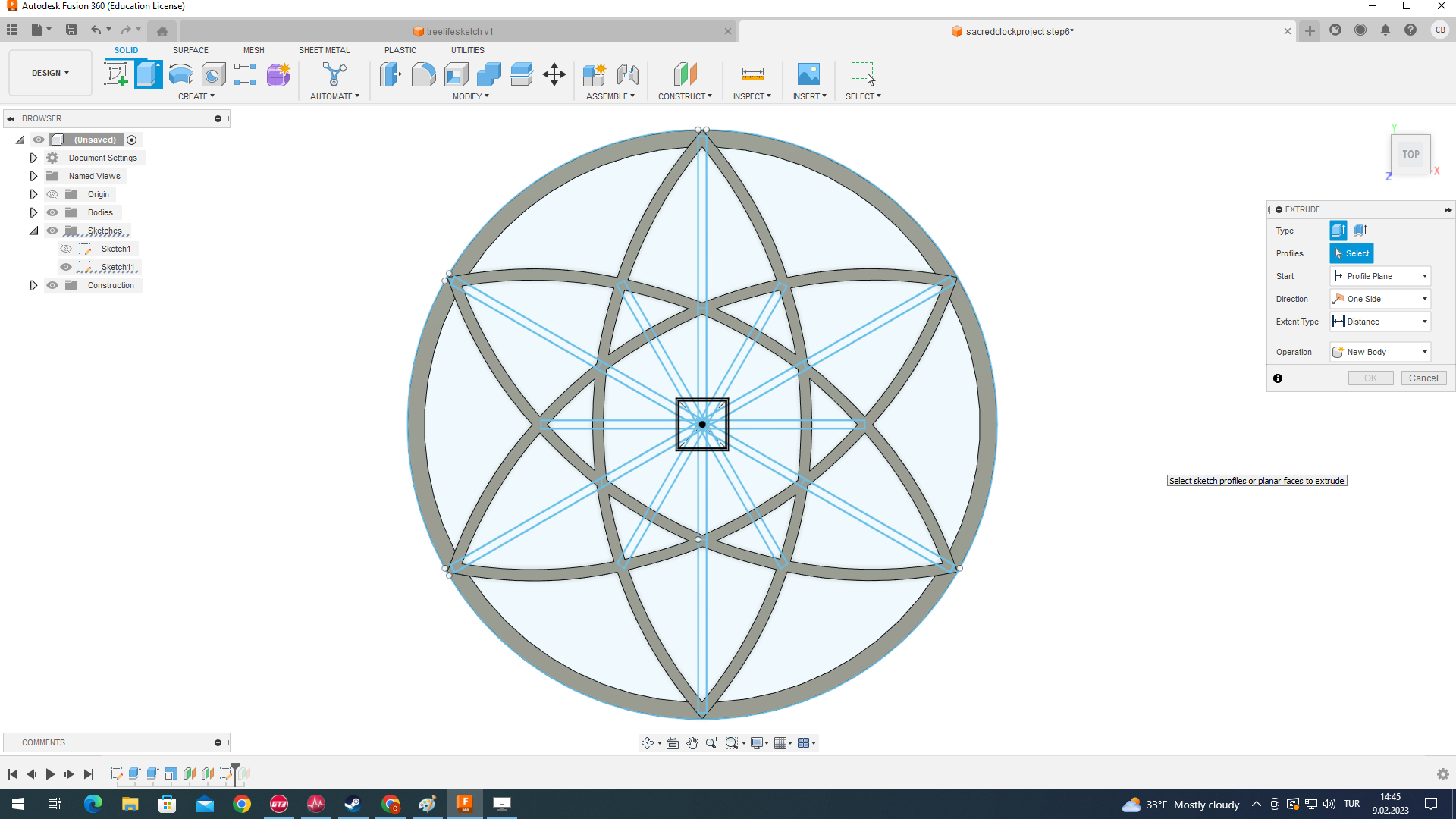This screenshot has width=1456, height=819.
Task: Show Sketch1 with its eye icon
Action: coord(66,249)
